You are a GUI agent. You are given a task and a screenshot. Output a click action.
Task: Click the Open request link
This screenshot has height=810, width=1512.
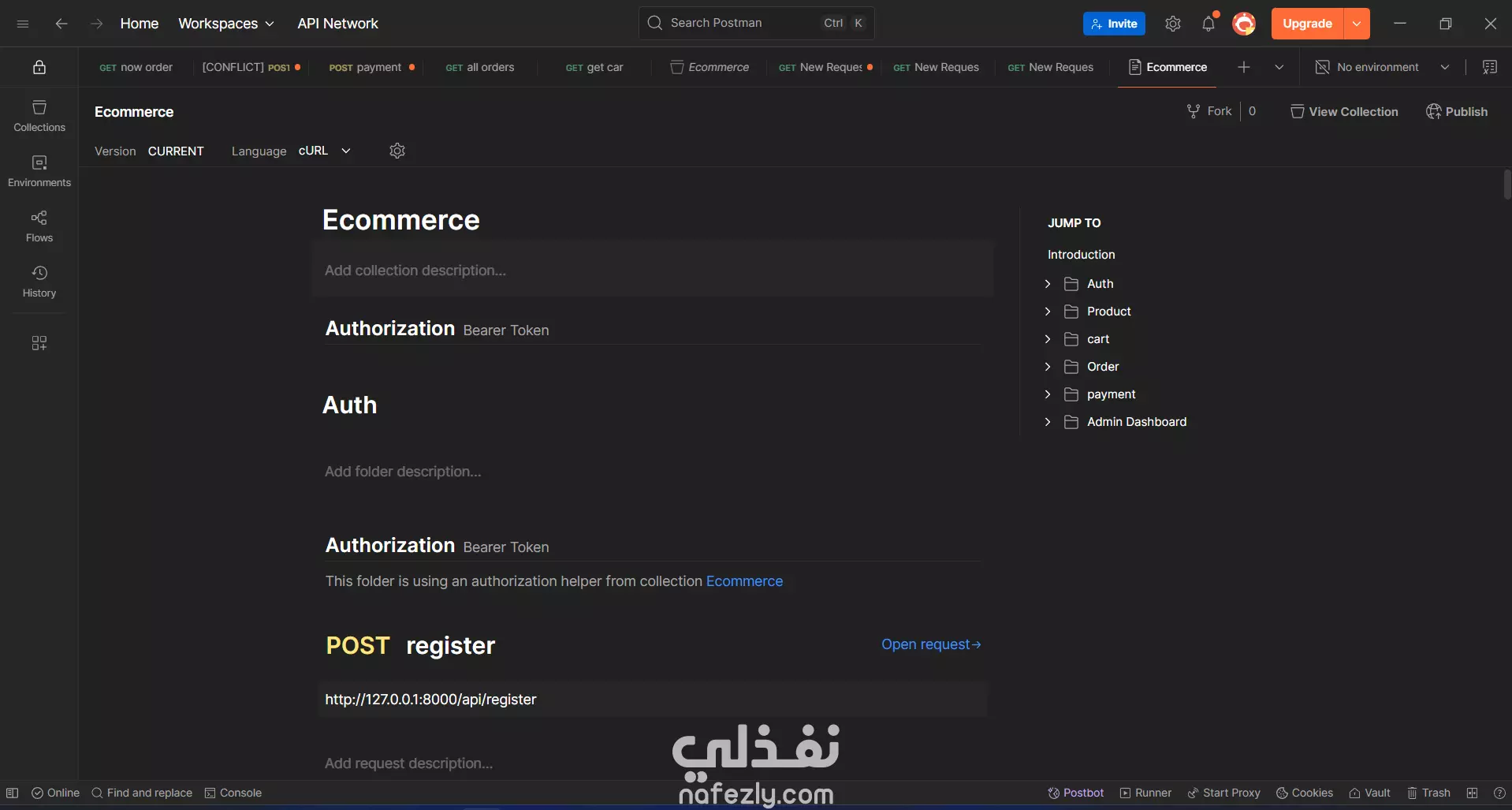[x=931, y=644]
